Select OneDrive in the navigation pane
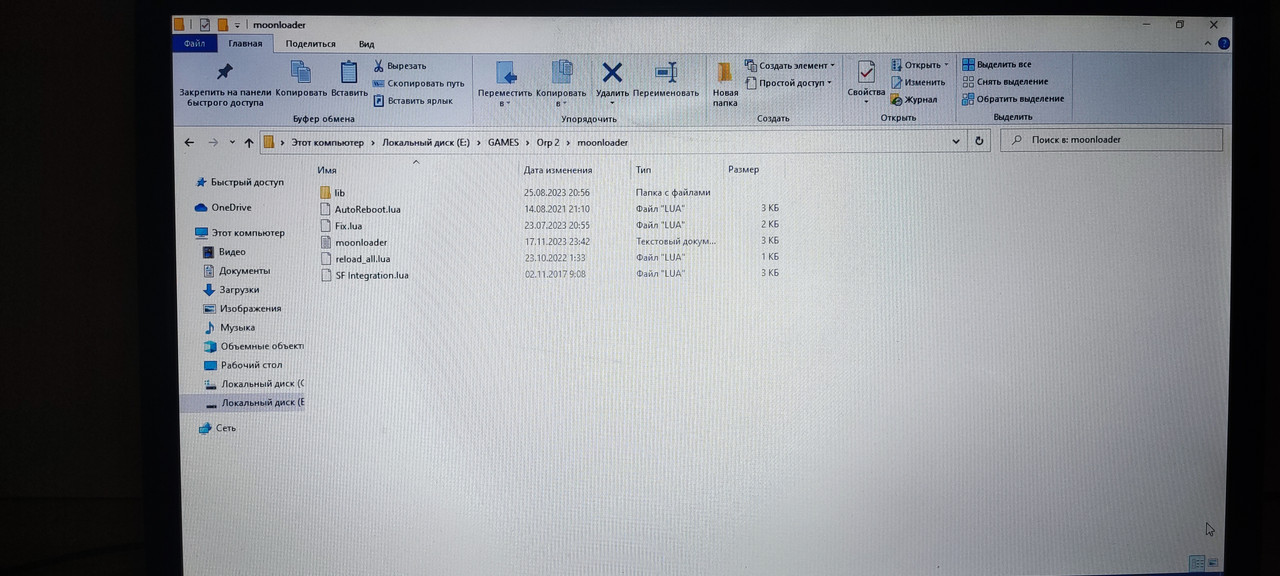This screenshot has width=1280, height=576. click(231, 208)
